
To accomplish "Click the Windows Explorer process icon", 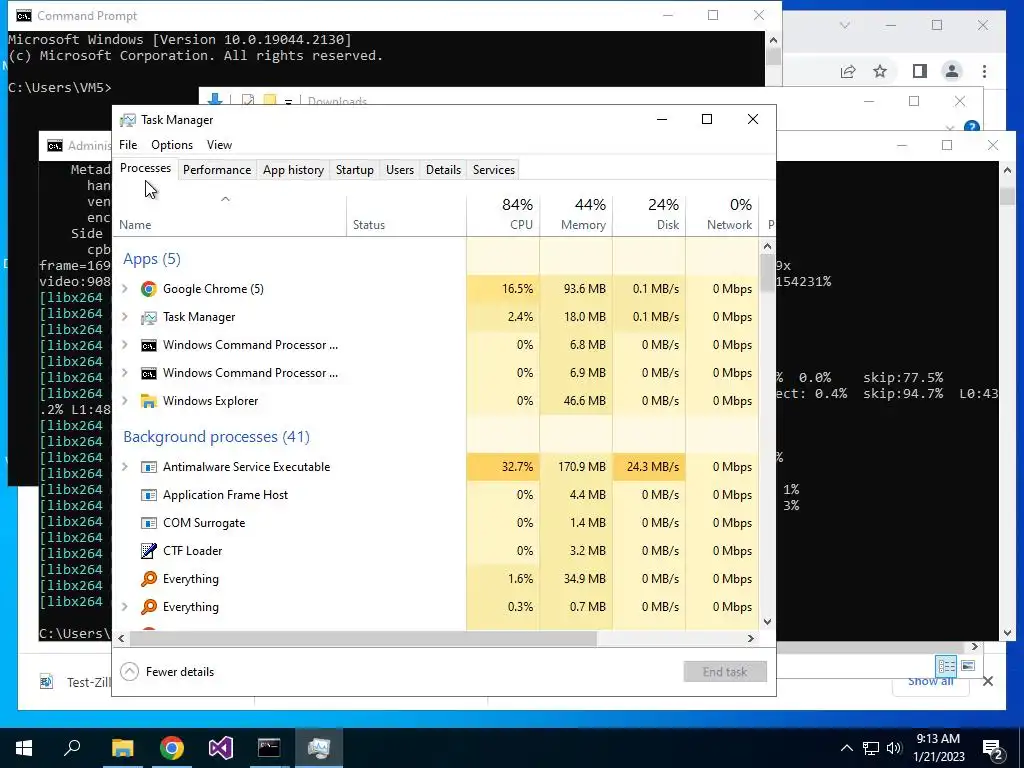I will [149, 401].
